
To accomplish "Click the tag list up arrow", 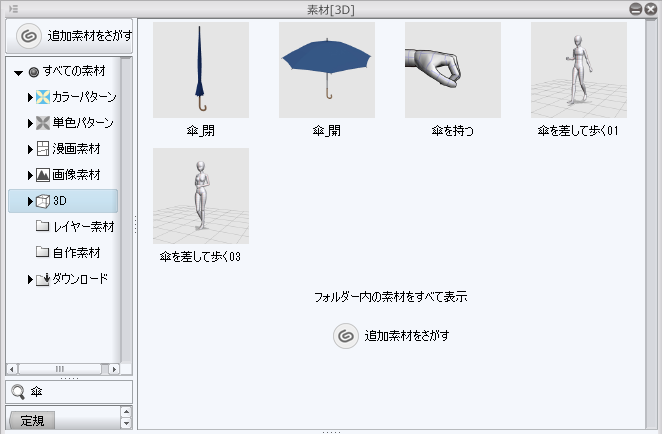I will (x=126, y=412).
